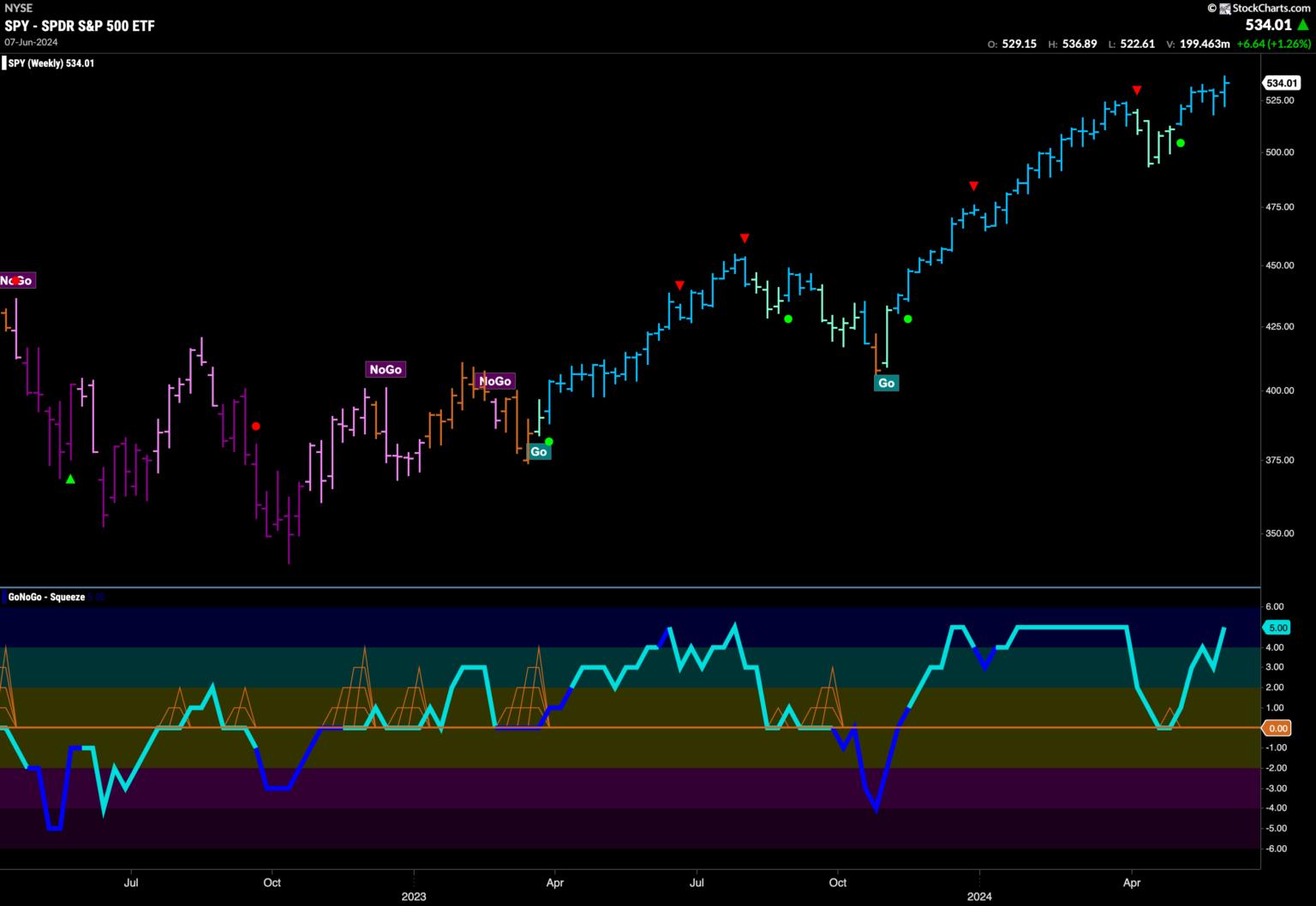Click the orange 0.00 zero-line value tag
This screenshot has height=906, width=1316.
pos(1277,728)
